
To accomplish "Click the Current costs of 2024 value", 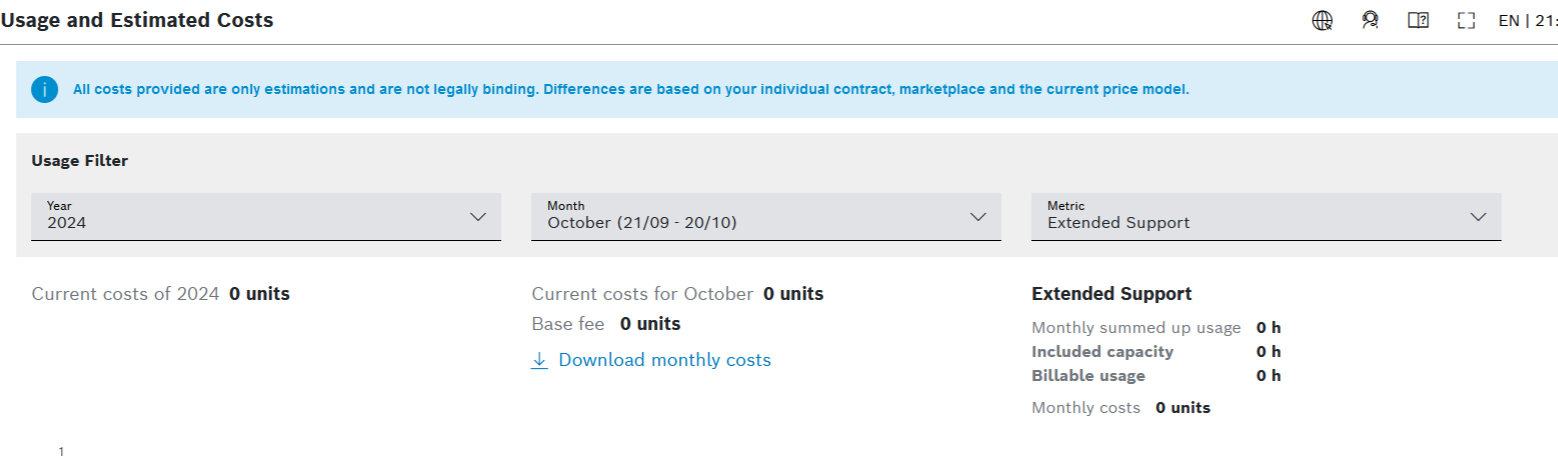I will 259,294.
